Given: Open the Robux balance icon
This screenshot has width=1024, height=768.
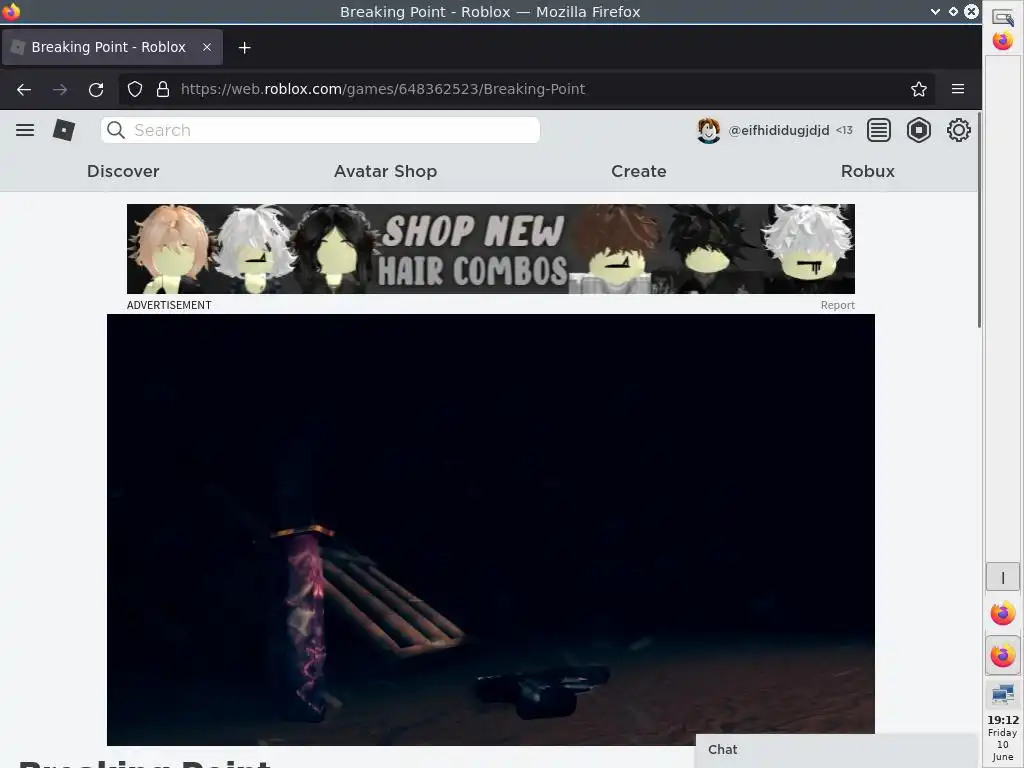Looking at the screenshot, I should [x=918, y=130].
